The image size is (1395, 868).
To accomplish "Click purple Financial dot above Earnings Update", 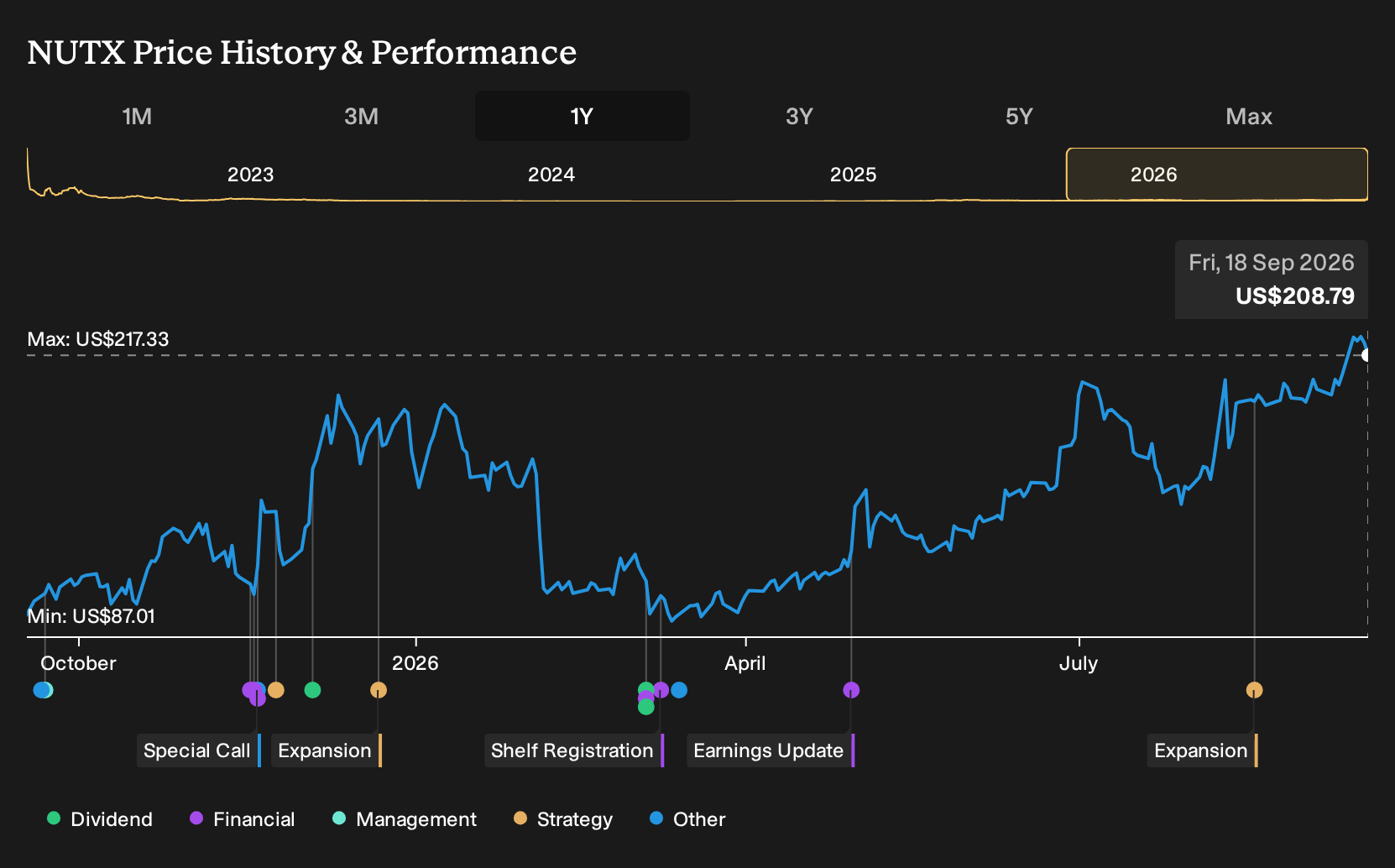I will (851, 690).
